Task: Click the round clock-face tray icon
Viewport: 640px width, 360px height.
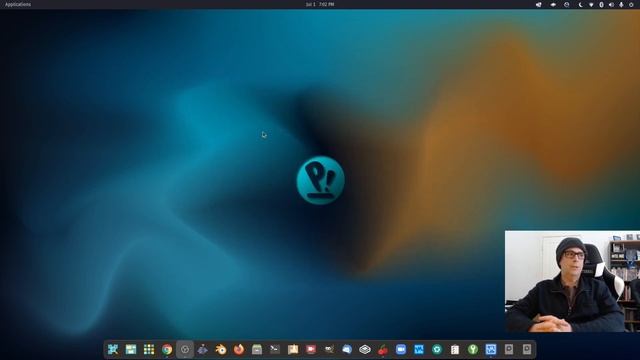Action: 567,4
